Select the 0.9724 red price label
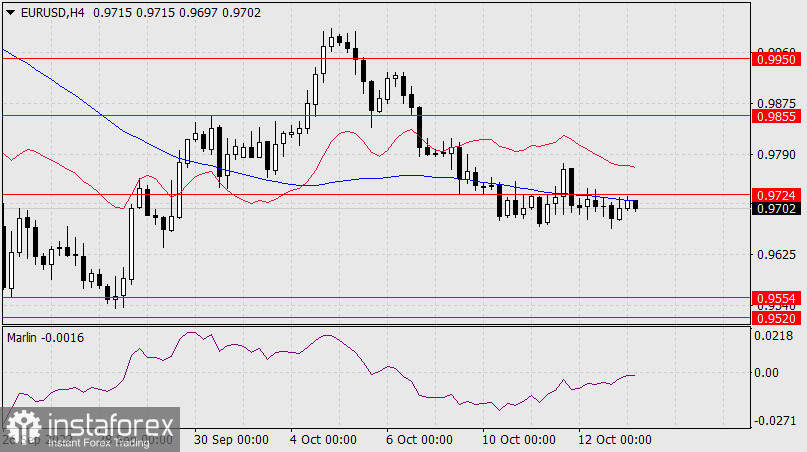 click(x=777, y=196)
